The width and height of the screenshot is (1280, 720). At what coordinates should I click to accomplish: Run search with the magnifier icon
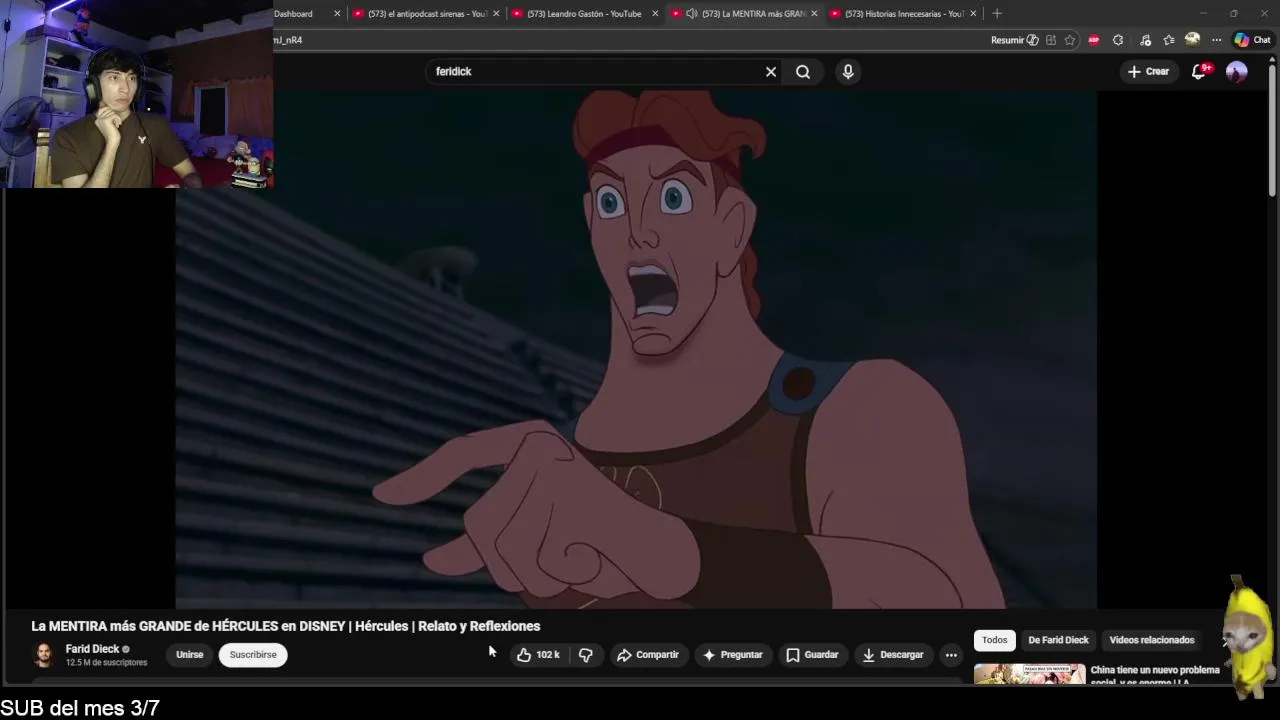point(803,72)
